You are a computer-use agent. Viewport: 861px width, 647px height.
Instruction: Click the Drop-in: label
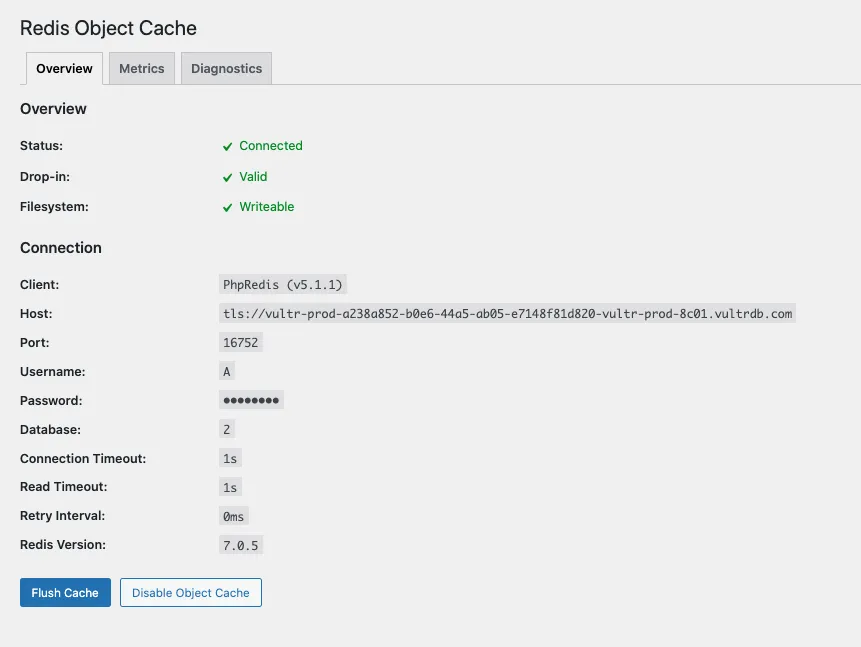coord(45,176)
